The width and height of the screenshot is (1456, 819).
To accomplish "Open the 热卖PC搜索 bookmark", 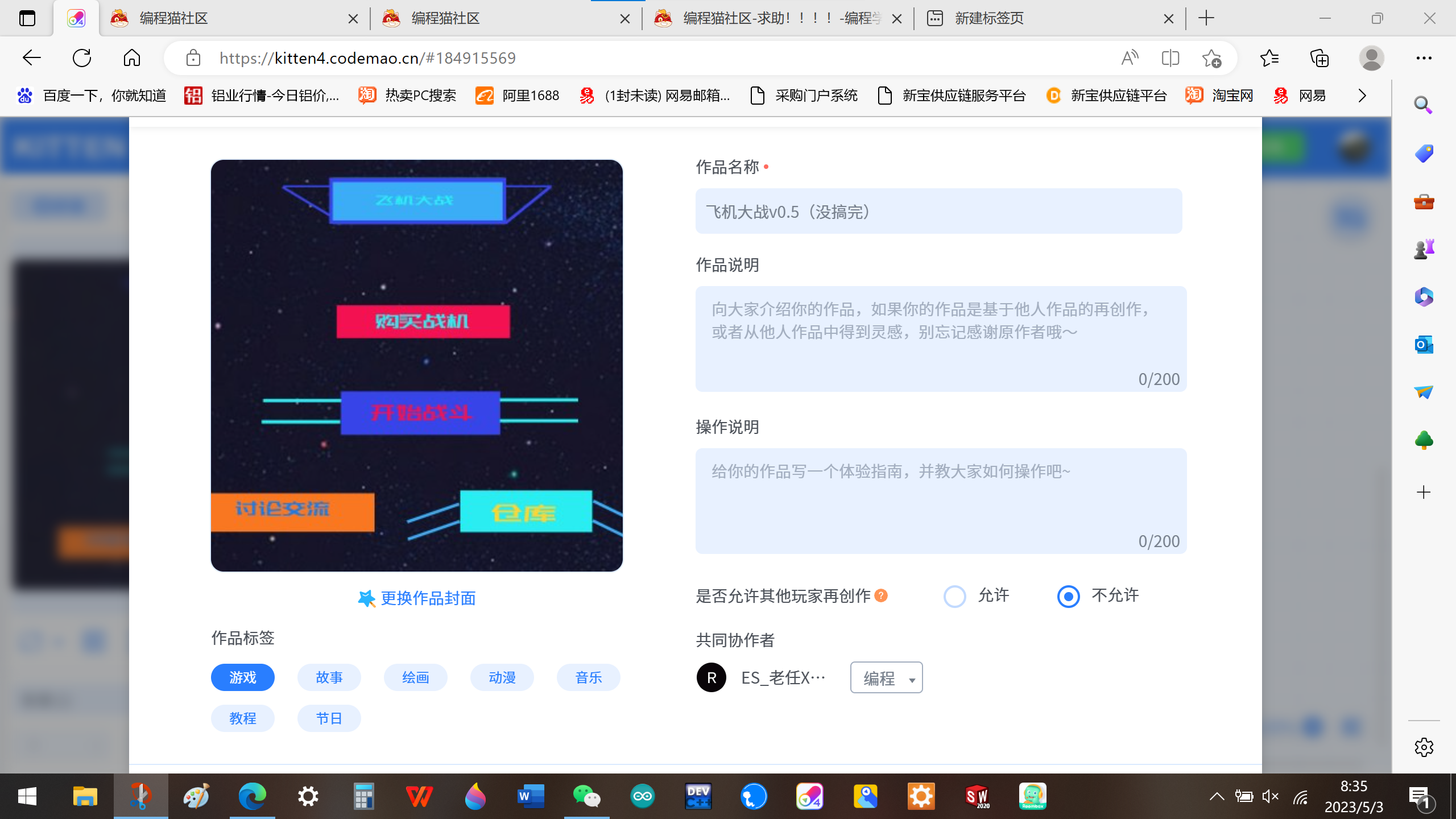I will (407, 96).
